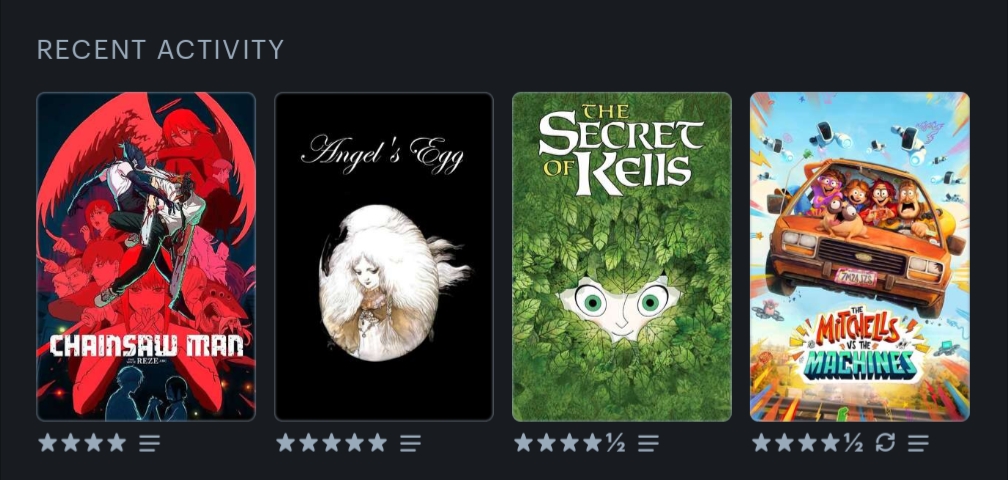The image size is (1008, 480).
Task: View review icon below The Secret of Kells
Action: coord(649,443)
